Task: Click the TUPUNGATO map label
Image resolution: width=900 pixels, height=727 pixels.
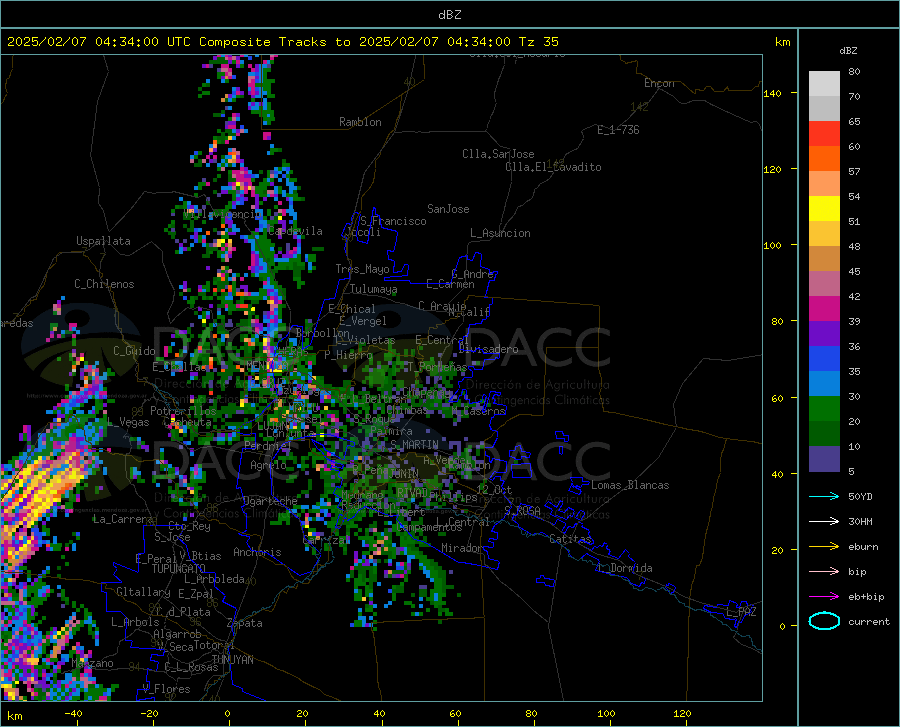Action: pyautogui.click(x=179, y=569)
